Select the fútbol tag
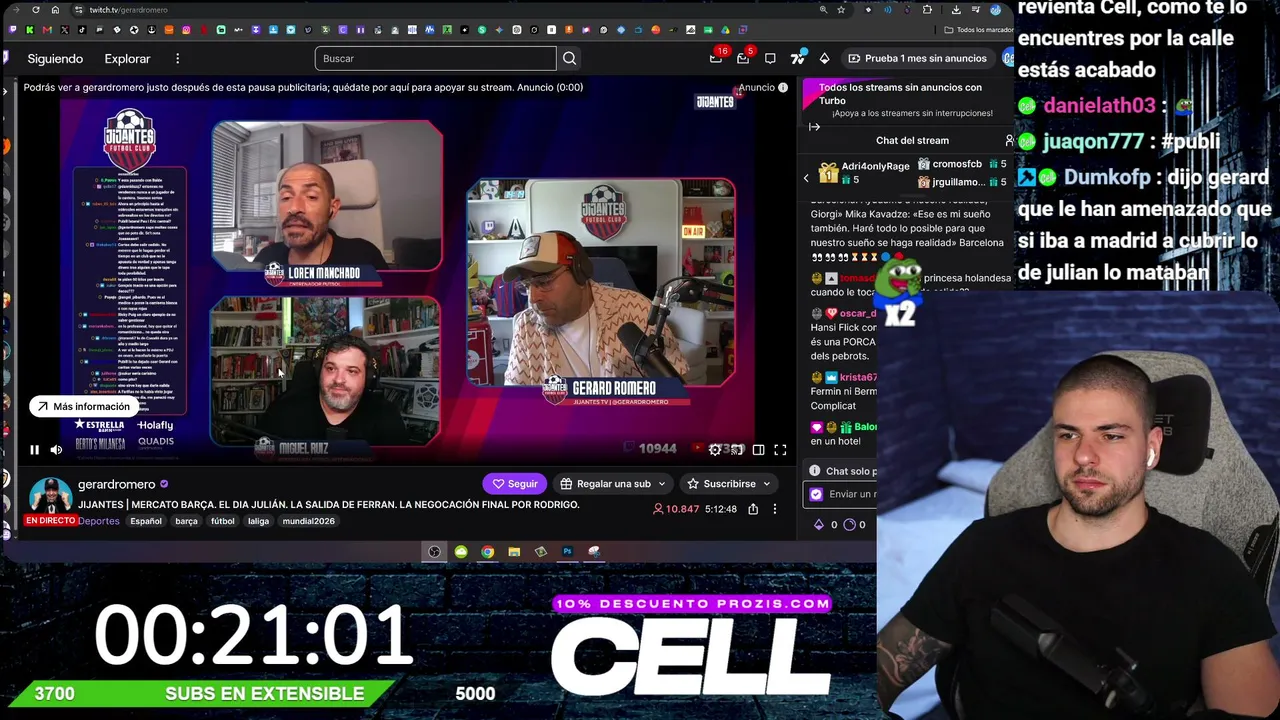This screenshot has height=720, width=1280. point(223,521)
